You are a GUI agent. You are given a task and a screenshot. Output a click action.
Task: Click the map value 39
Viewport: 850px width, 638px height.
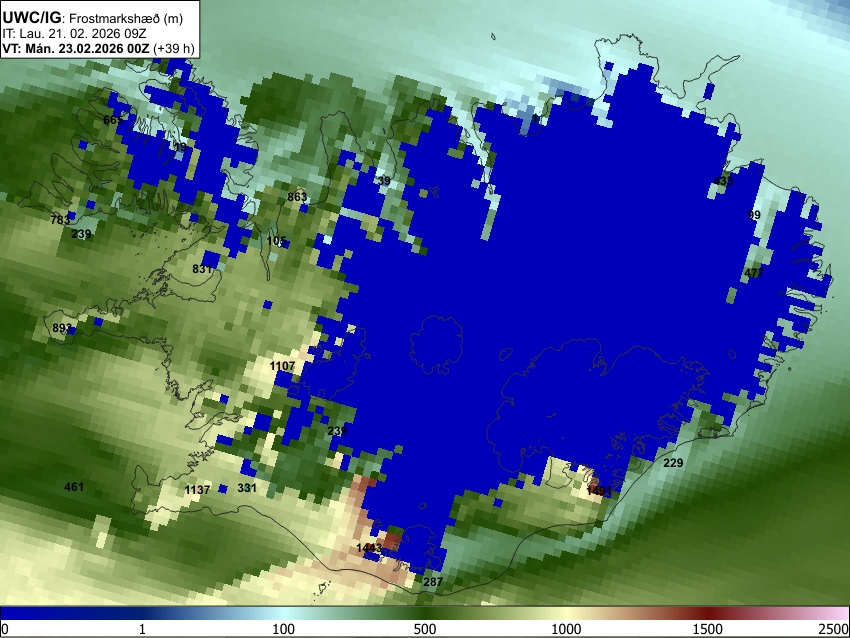pos(384,181)
